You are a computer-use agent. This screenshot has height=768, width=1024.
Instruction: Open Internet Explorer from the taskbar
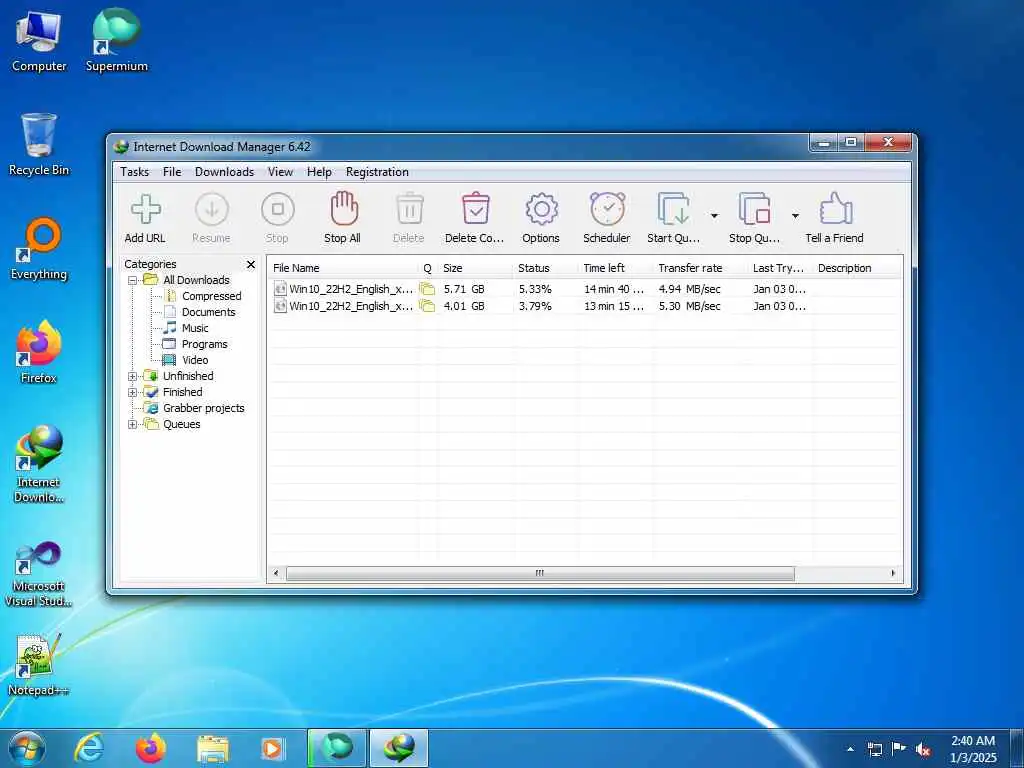pos(89,748)
